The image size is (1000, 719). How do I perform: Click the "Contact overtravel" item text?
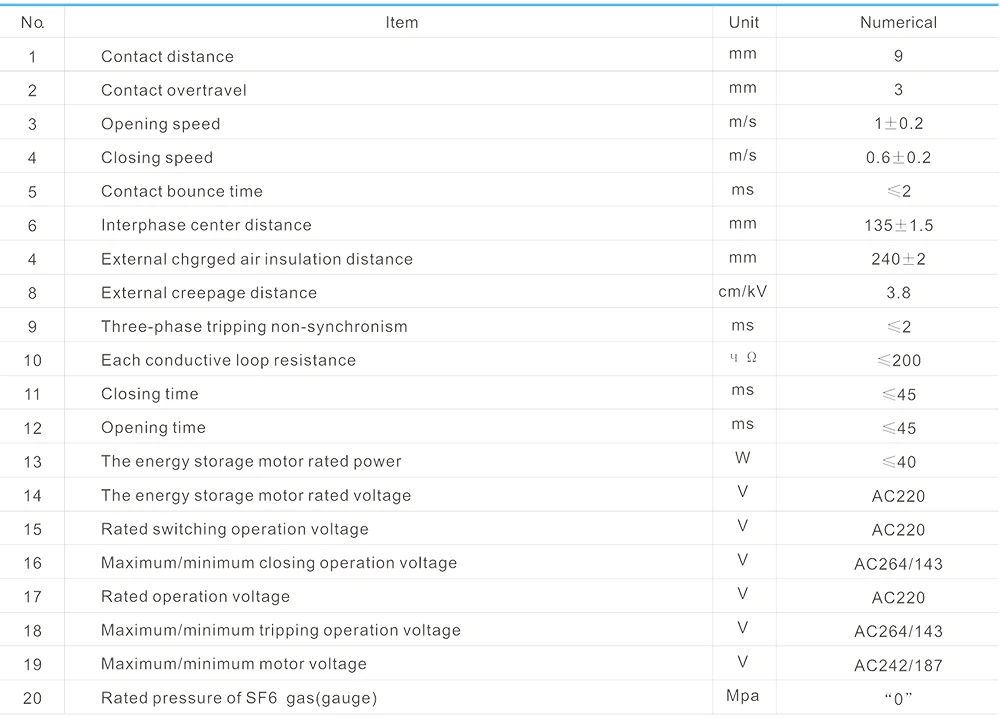[x=173, y=90]
